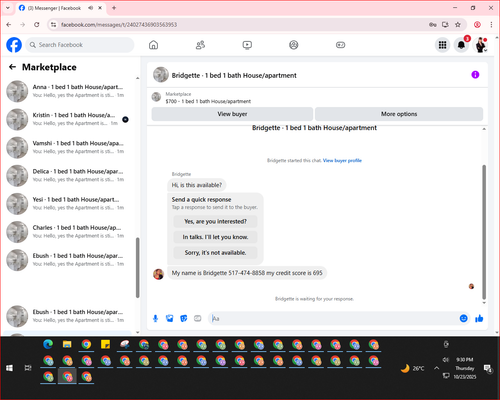The width and height of the screenshot is (500, 400).
Task: Open the View buyer profile link
Action: 342,161
